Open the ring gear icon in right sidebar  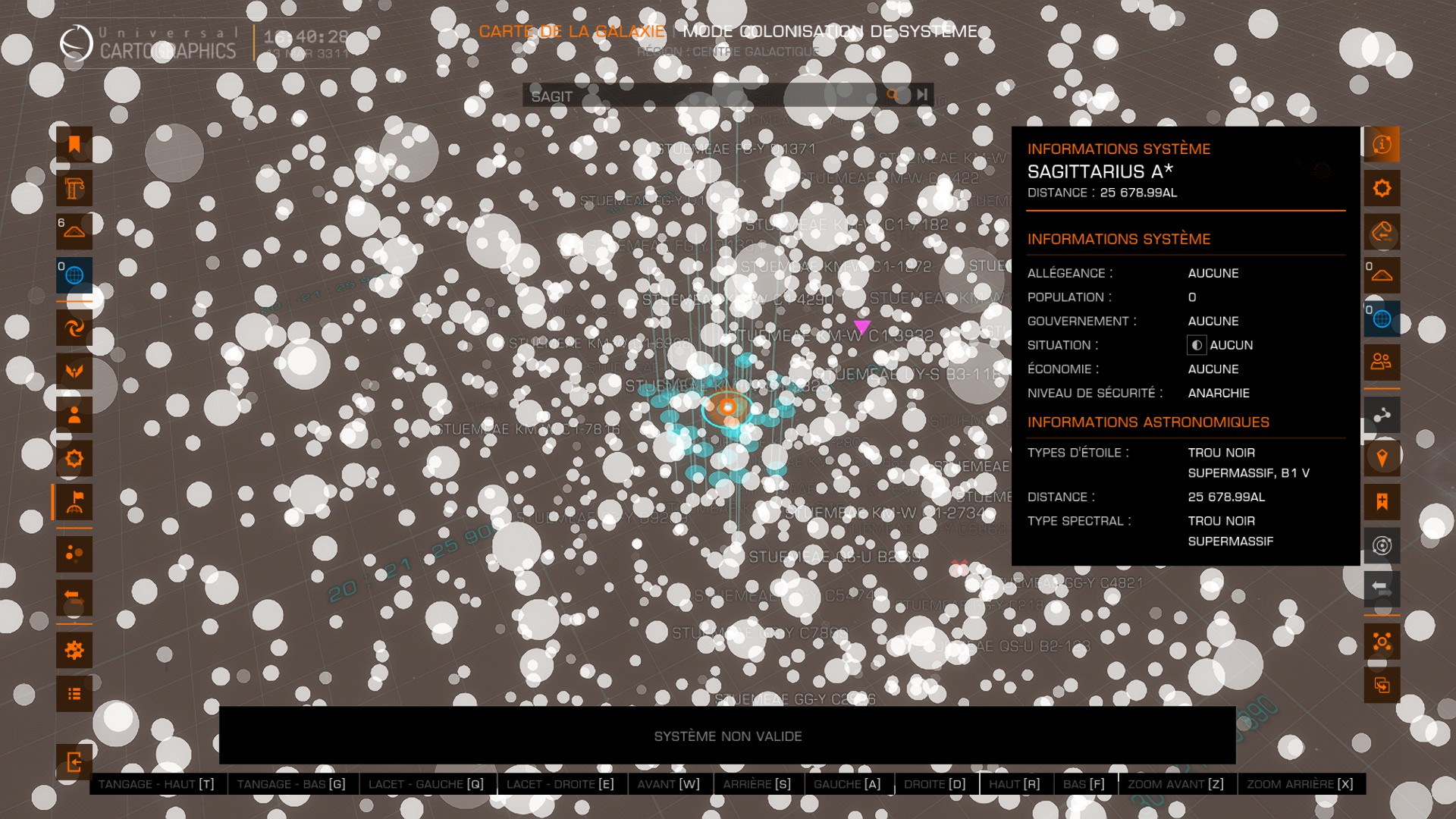point(1382,188)
